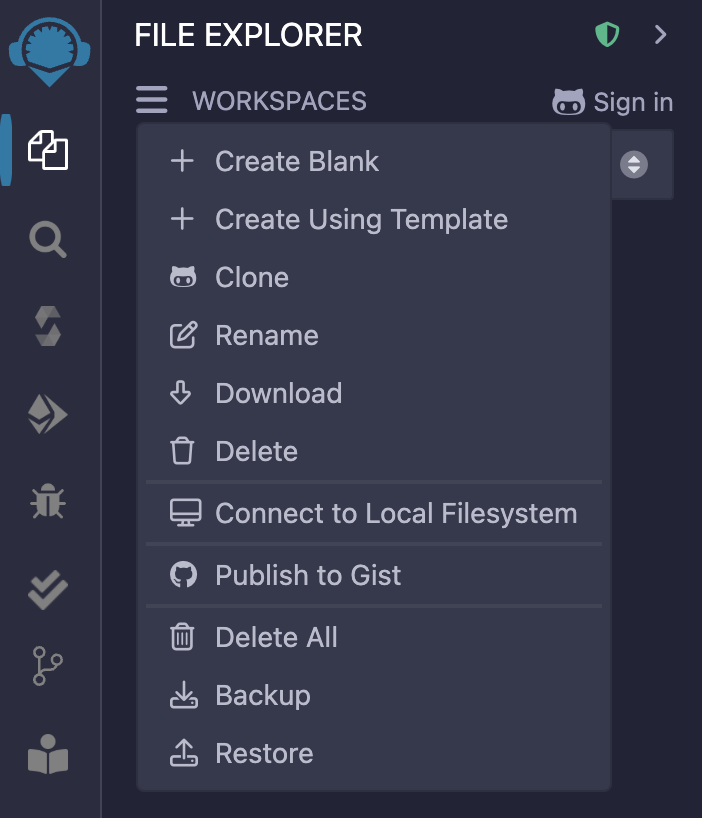Toggle the workspaces hamburger menu

point(152,101)
